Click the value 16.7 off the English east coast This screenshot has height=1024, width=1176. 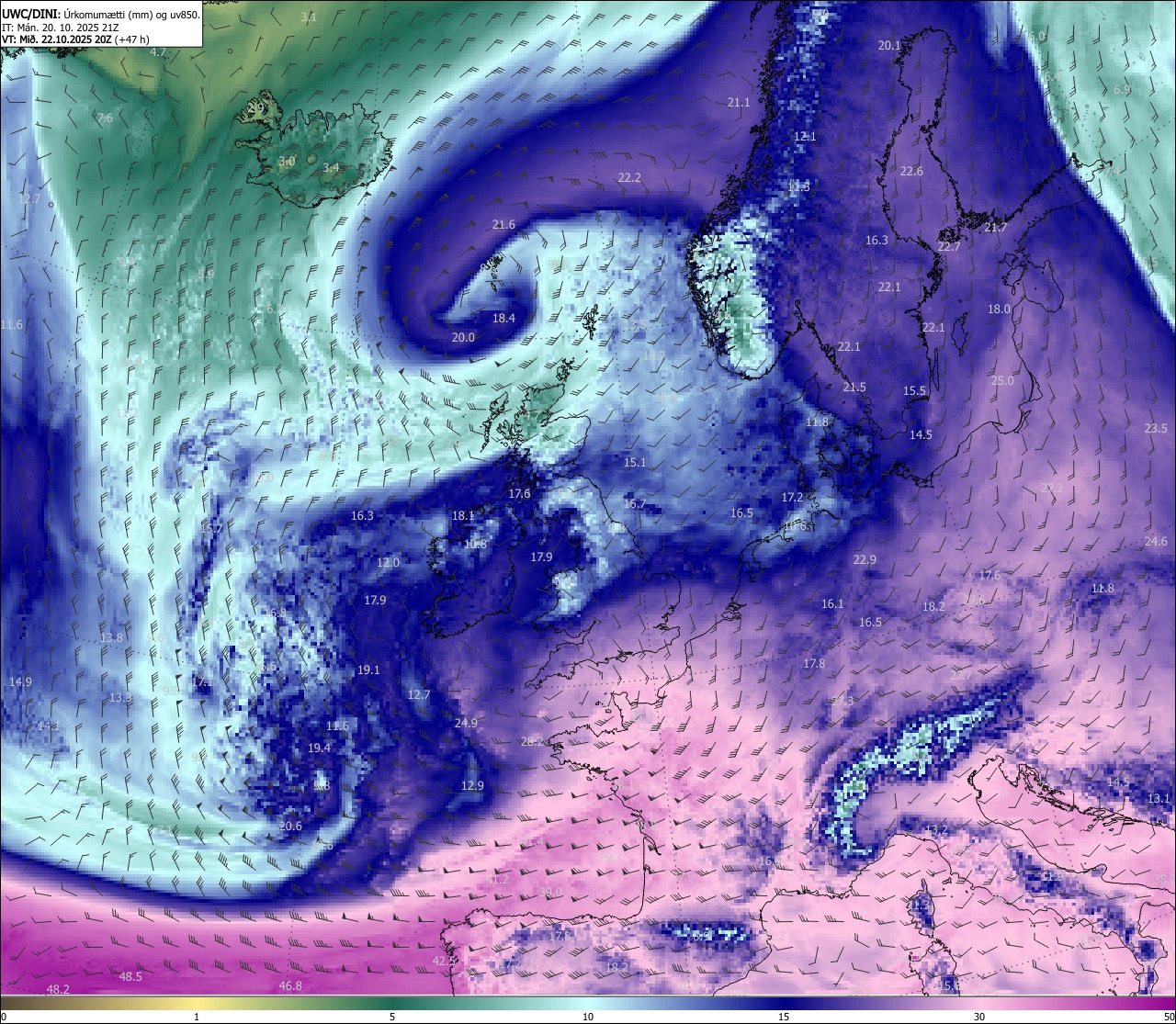(x=634, y=503)
